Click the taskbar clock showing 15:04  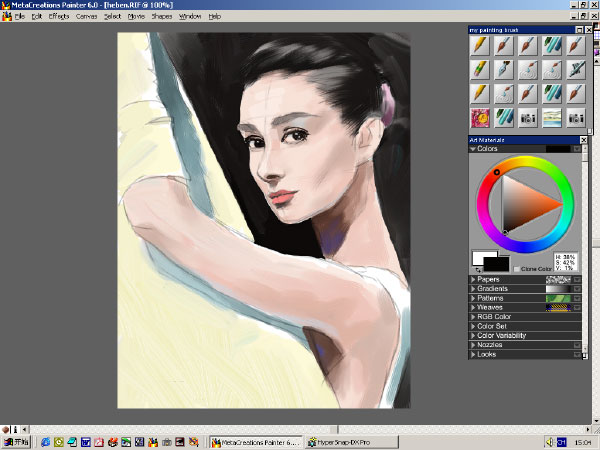[582, 443]
